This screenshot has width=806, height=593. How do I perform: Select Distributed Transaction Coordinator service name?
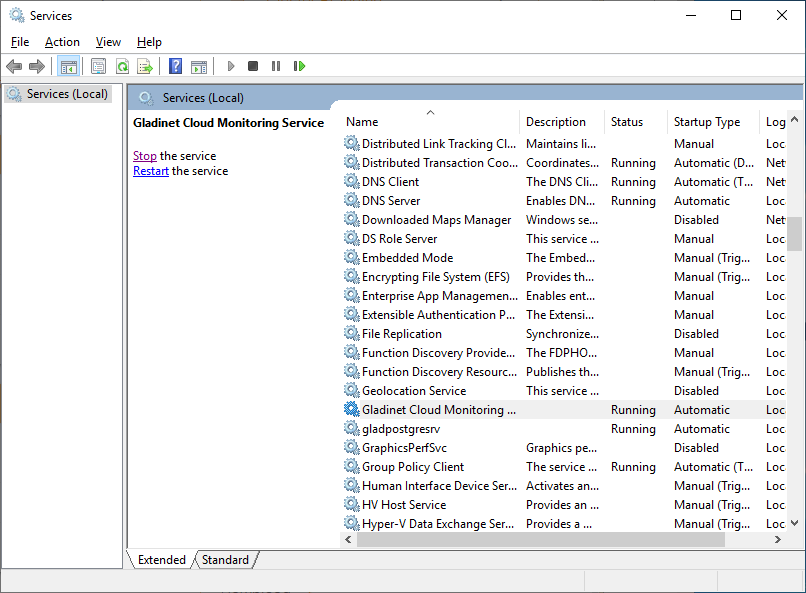(439, 162)
